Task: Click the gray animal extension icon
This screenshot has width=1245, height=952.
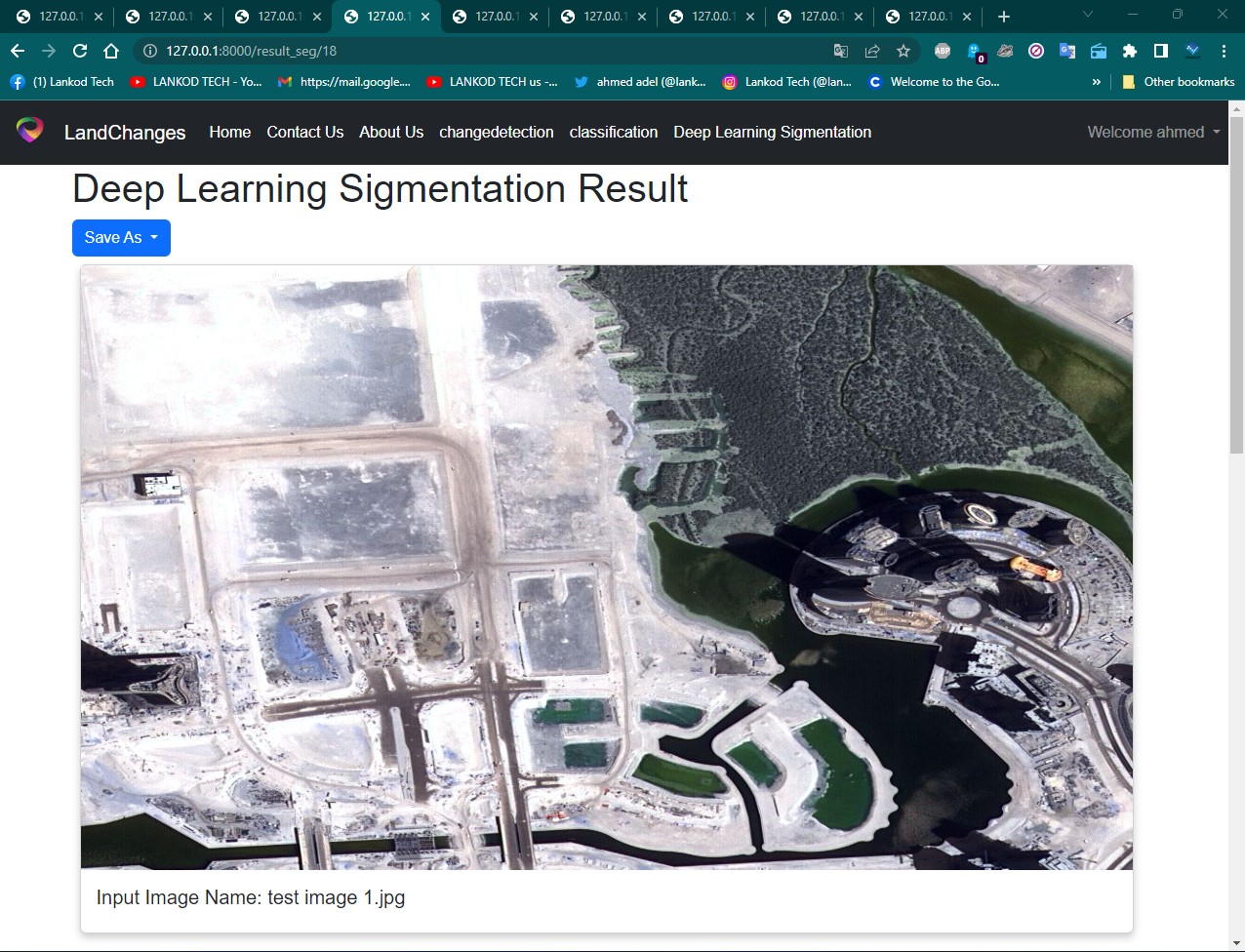Action: point(1005,51)
